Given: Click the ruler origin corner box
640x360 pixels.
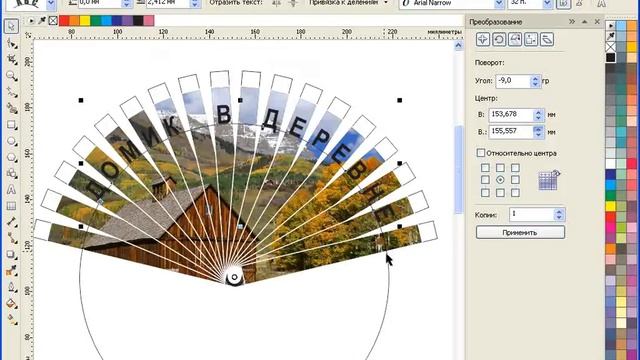Looking at the screenshot, I should tap(28, 36).
